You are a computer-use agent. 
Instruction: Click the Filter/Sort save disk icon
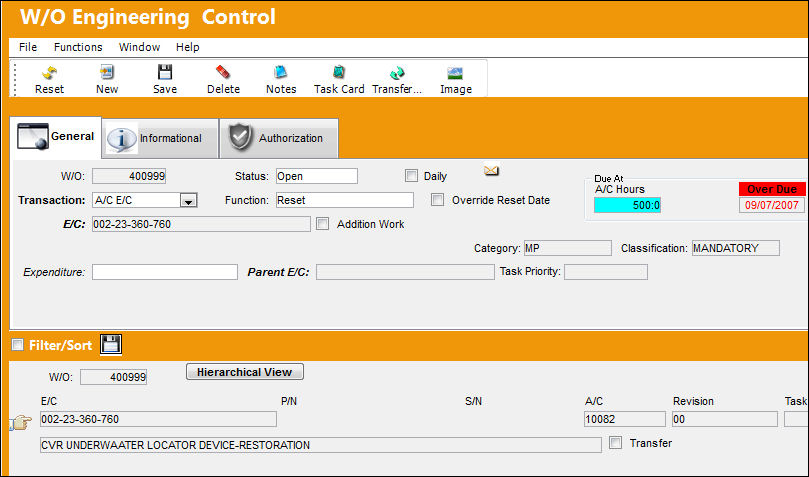coord(111,344)
